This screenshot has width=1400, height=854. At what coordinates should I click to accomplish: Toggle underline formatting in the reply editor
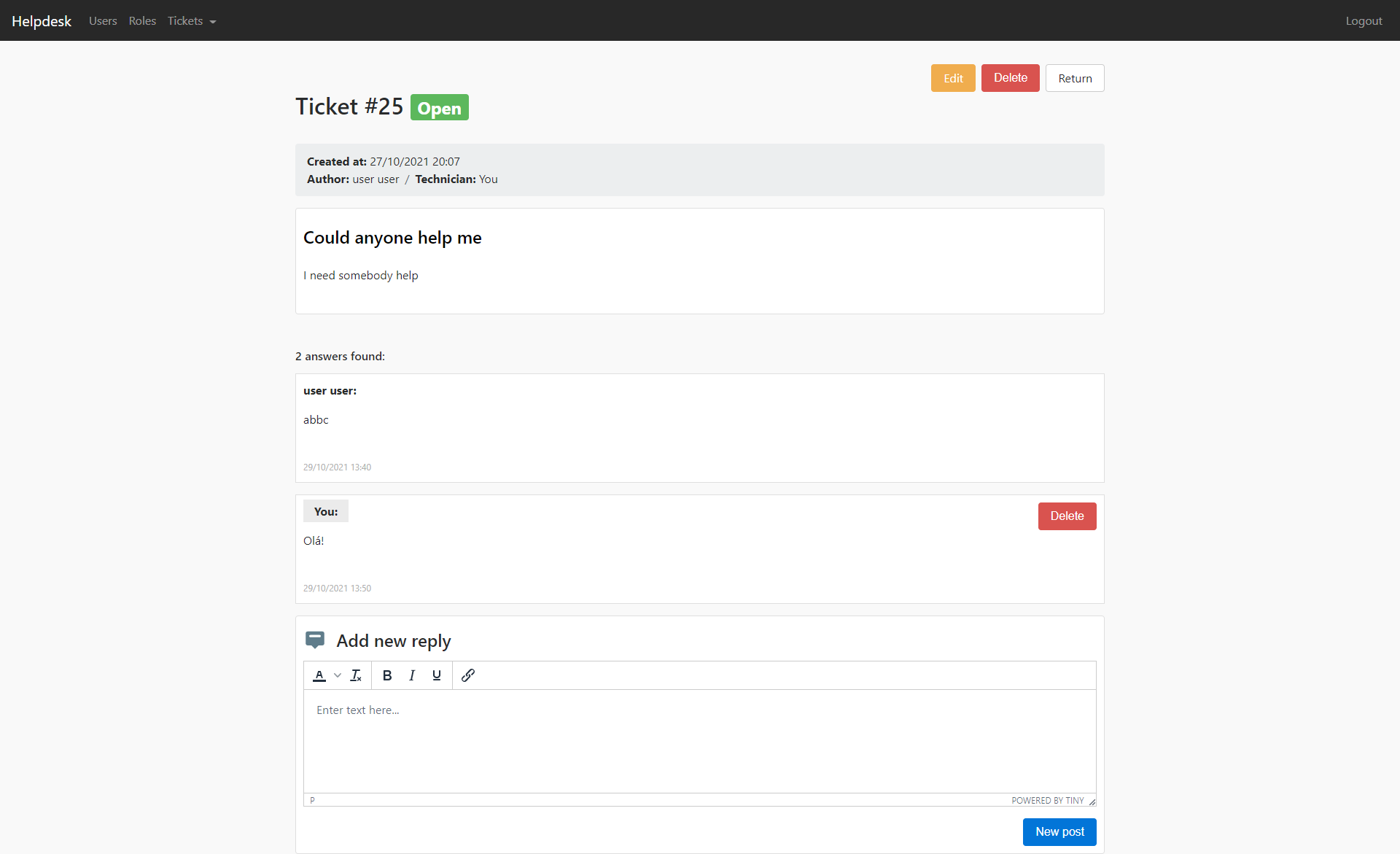tap(437, 675)
